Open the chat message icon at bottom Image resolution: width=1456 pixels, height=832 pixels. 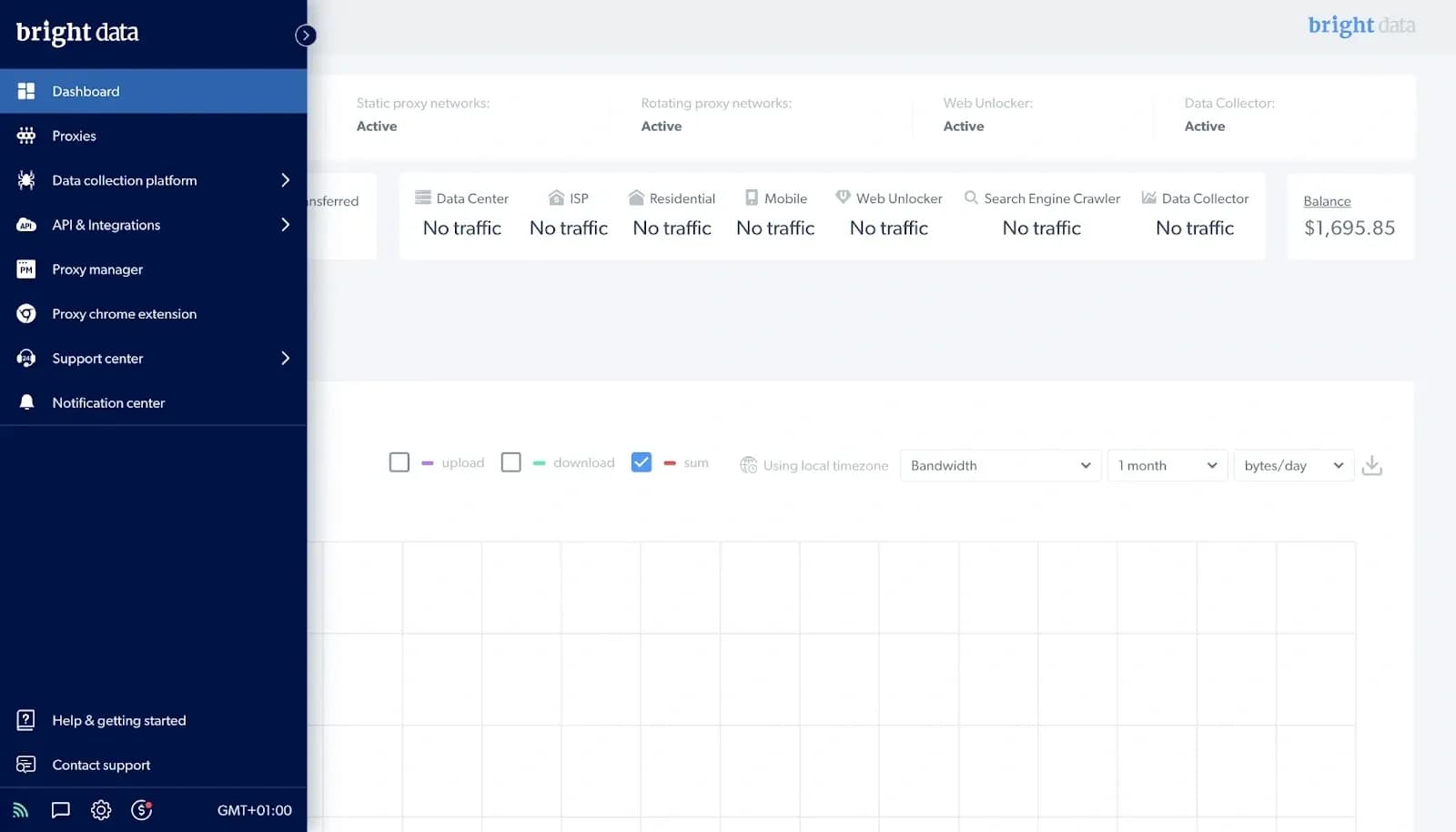(60, 809)
